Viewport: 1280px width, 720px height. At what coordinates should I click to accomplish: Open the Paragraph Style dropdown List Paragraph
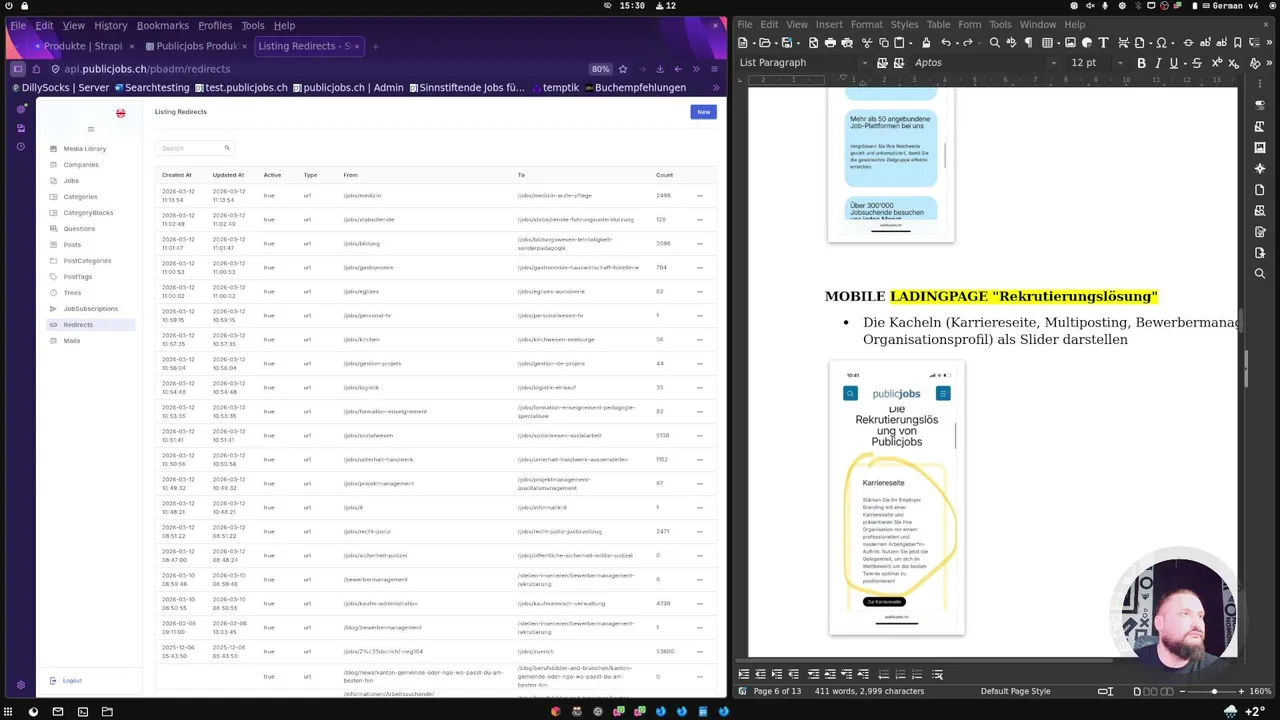pos(866,63)
